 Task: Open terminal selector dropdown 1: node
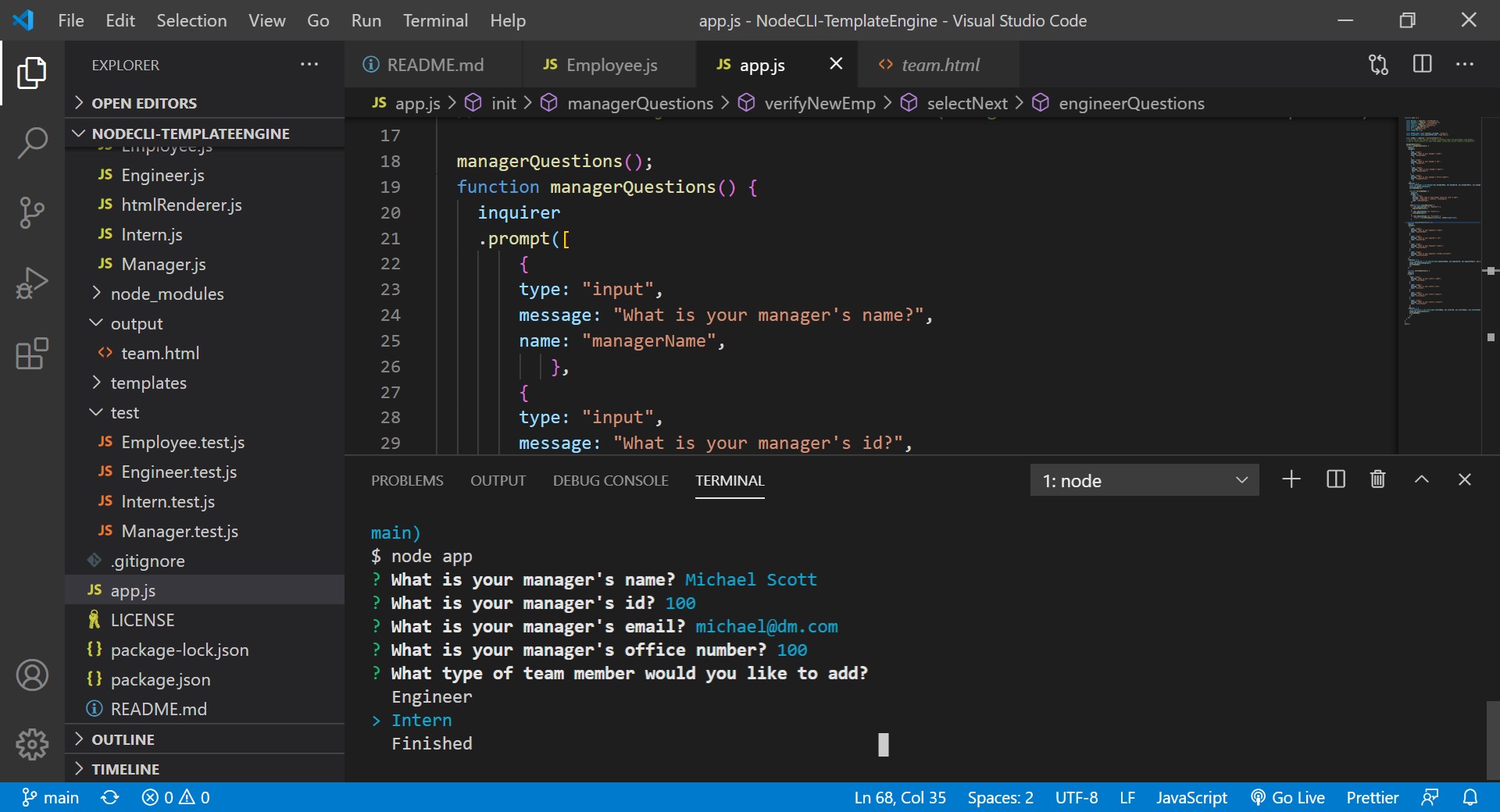[x=1145, y=480]
